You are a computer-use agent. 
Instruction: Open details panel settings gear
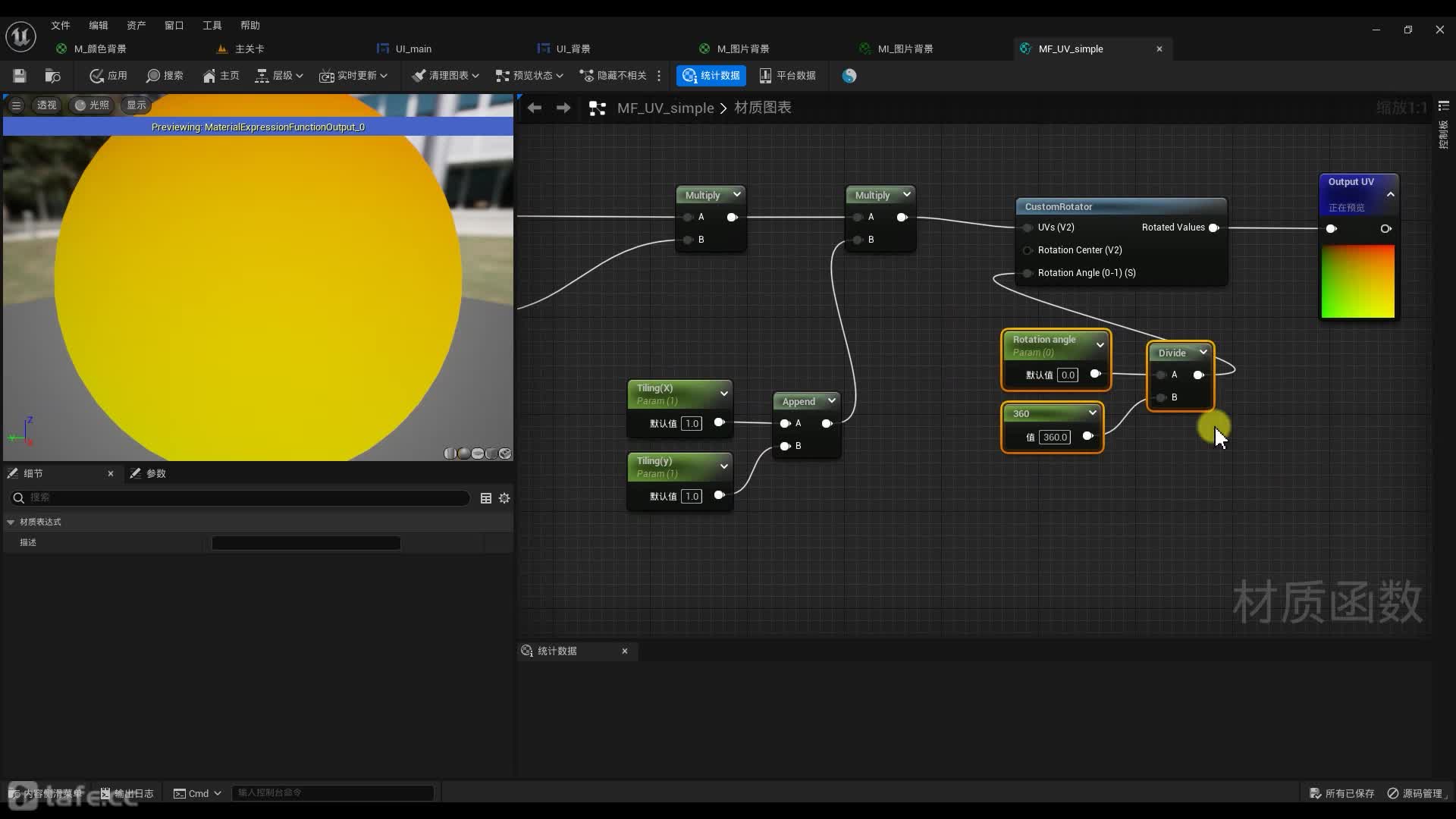(x=504, y=498)
